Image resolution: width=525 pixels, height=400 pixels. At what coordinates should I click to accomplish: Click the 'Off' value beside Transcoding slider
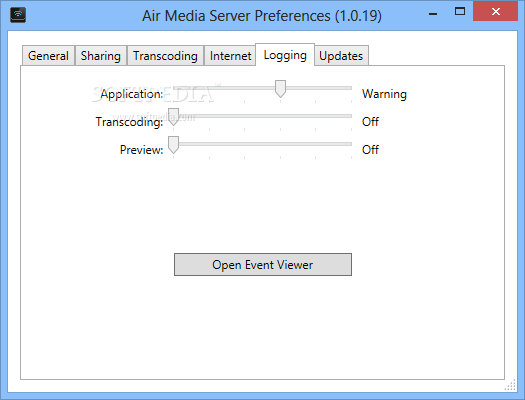(370, 122)
